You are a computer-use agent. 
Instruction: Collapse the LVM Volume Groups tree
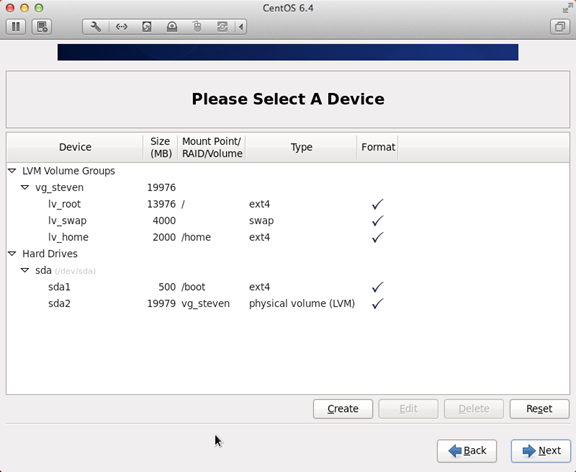coord(12,171)
